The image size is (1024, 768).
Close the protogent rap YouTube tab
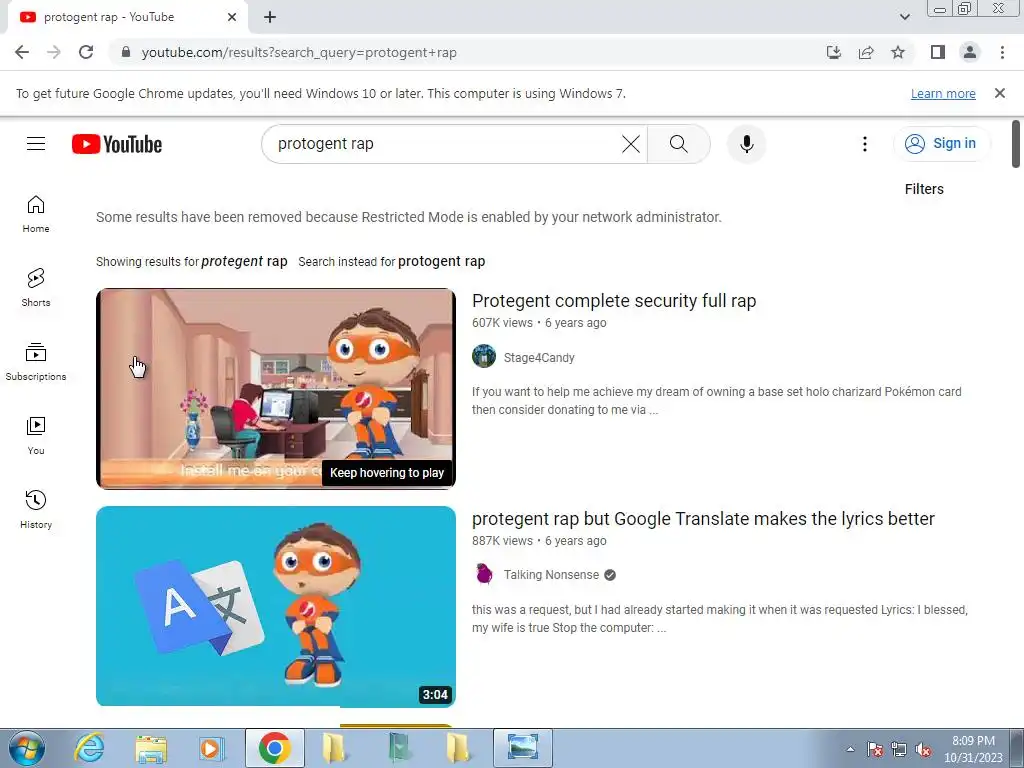232,17
